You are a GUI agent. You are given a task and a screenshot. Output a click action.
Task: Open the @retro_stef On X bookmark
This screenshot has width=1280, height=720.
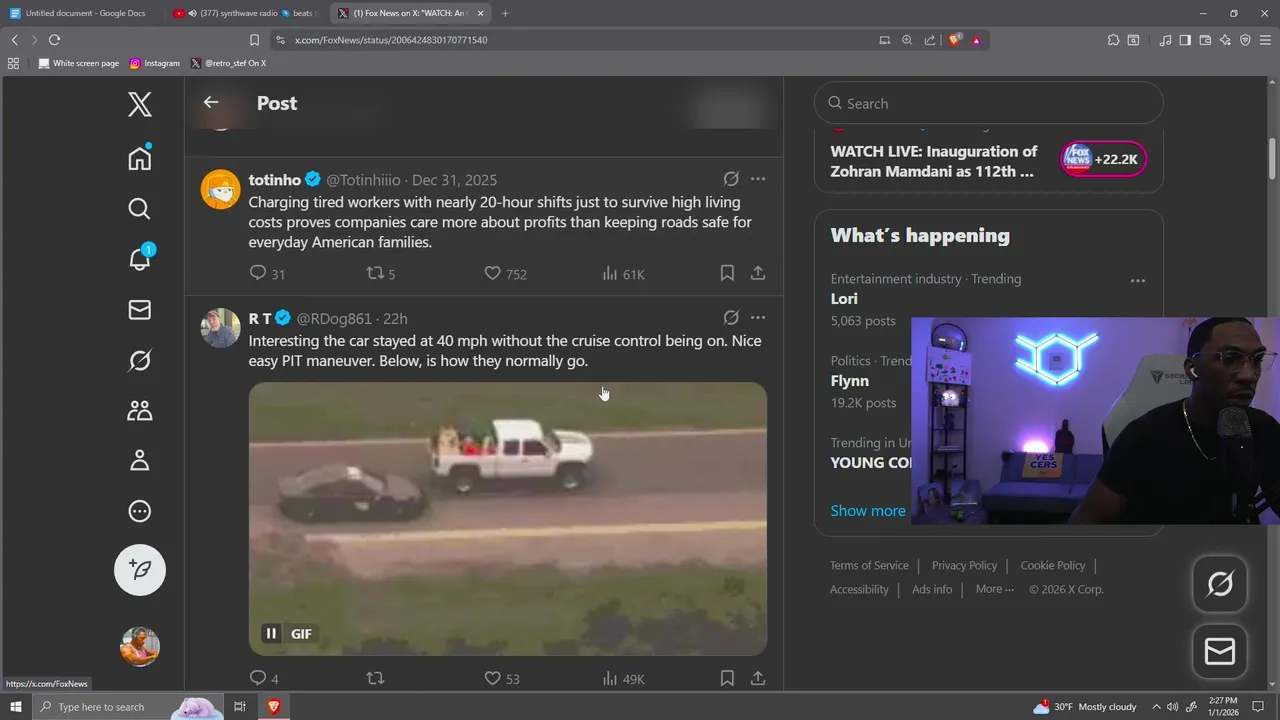pyautogui.click(x=229, y=63)
